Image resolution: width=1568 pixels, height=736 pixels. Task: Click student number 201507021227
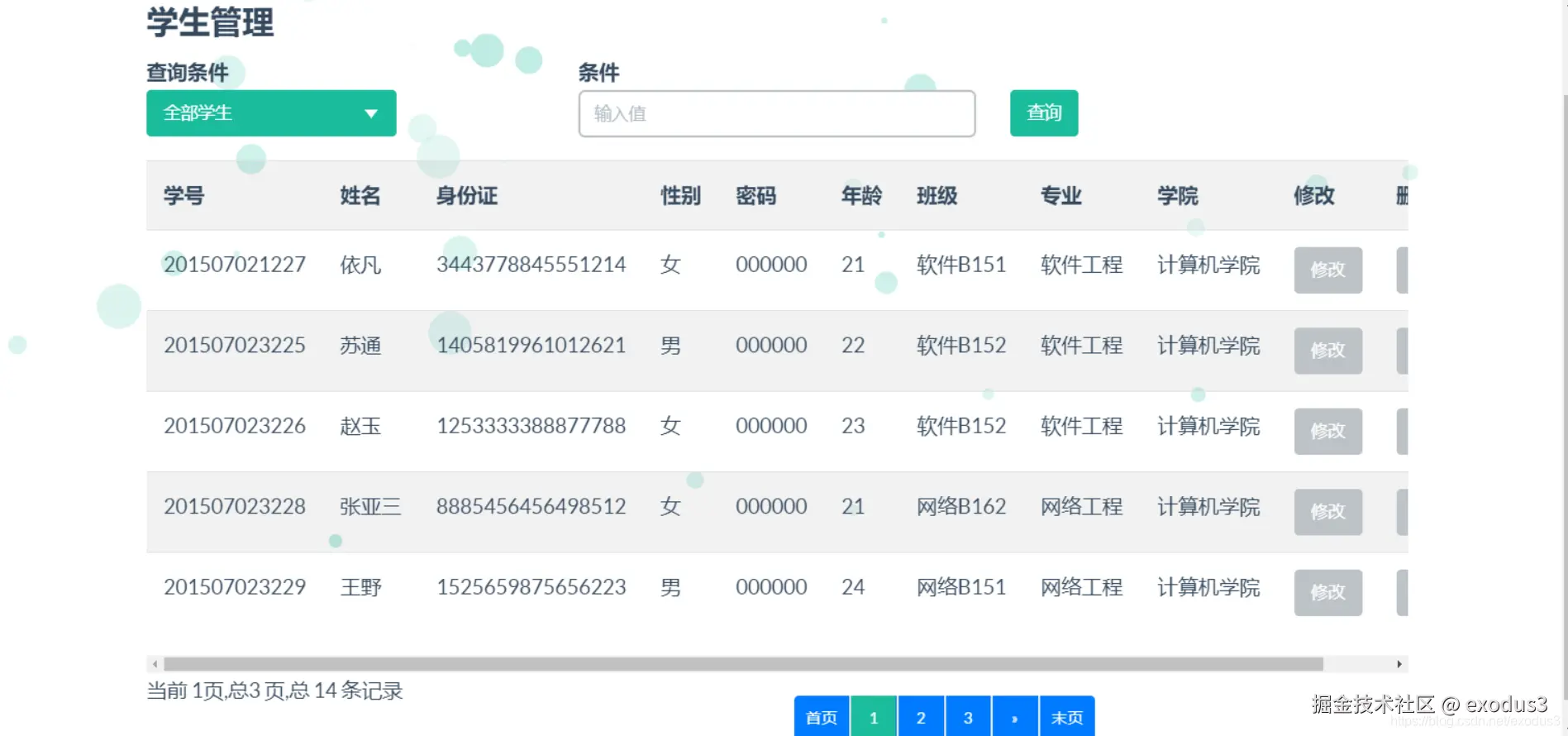point(235,265)
